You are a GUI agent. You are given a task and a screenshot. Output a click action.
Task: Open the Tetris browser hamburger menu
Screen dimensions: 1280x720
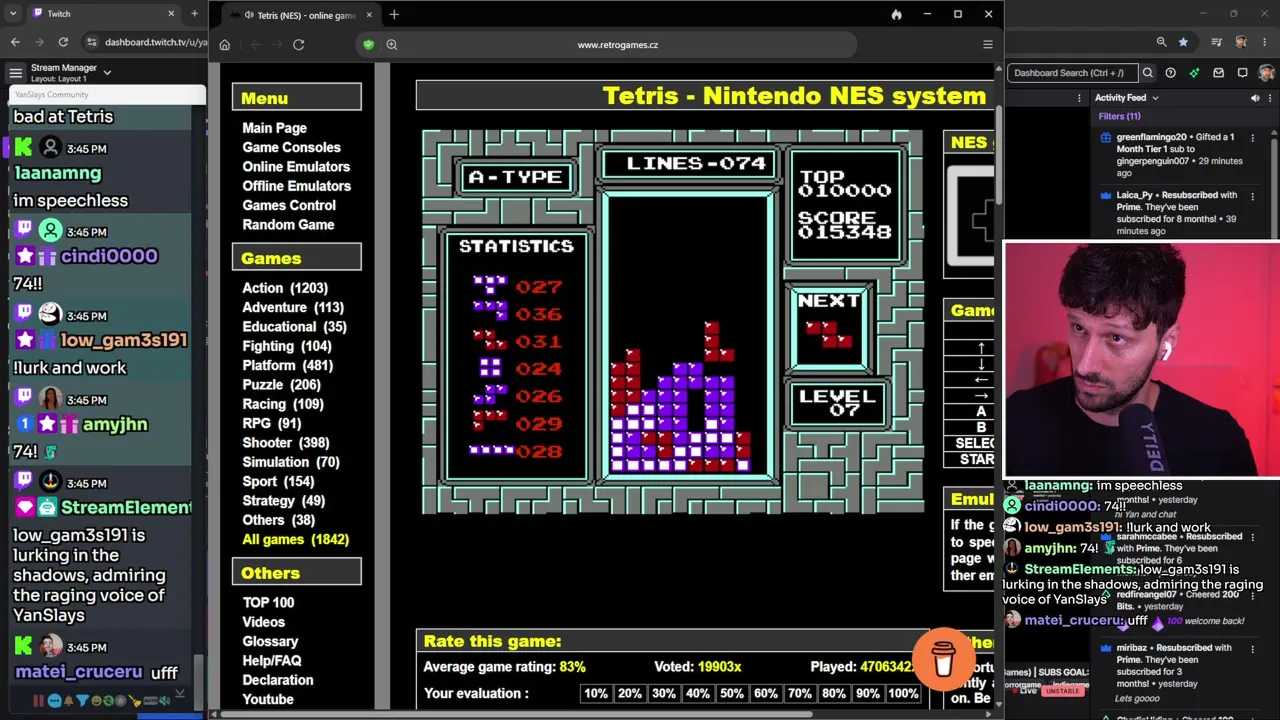(988, 45)
